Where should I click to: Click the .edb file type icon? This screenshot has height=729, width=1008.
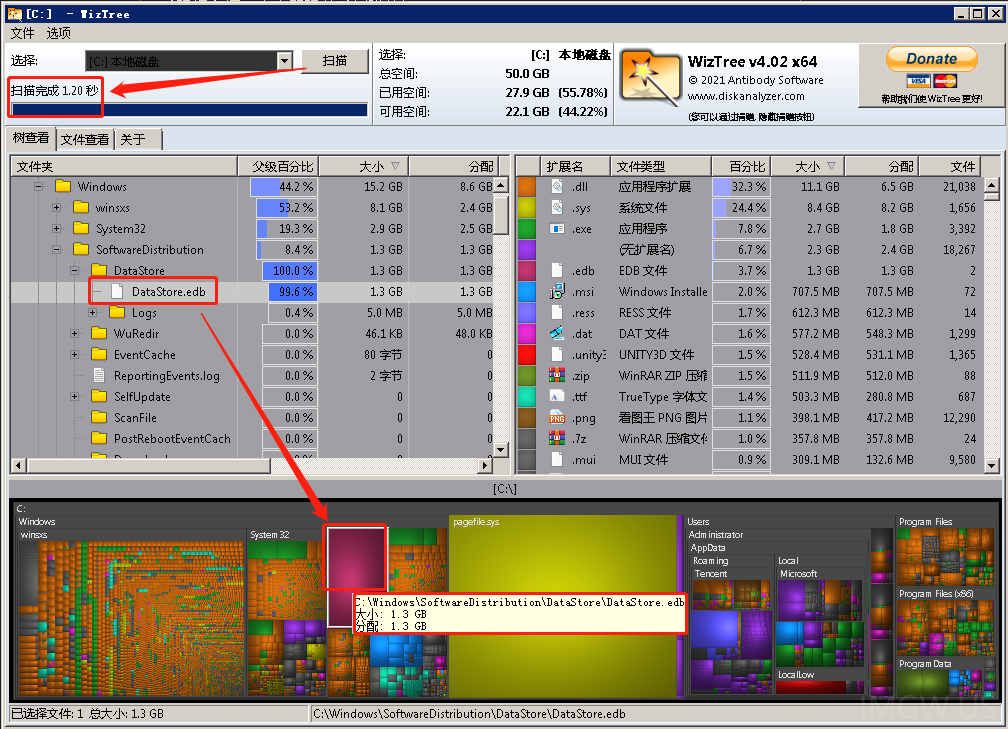(x=557, y=271)
